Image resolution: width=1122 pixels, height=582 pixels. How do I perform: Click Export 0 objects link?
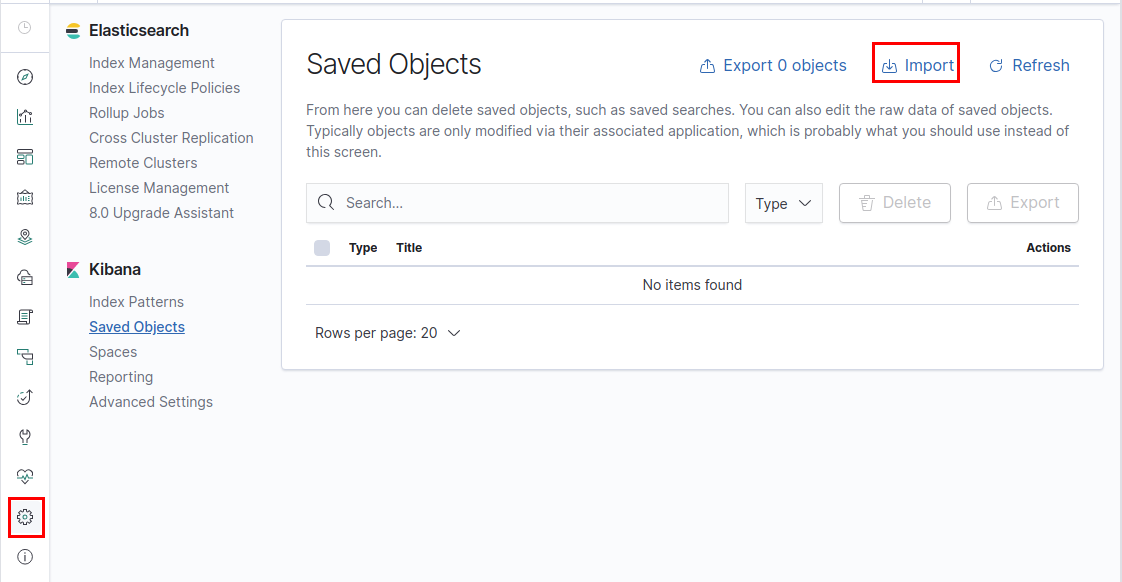773,65
